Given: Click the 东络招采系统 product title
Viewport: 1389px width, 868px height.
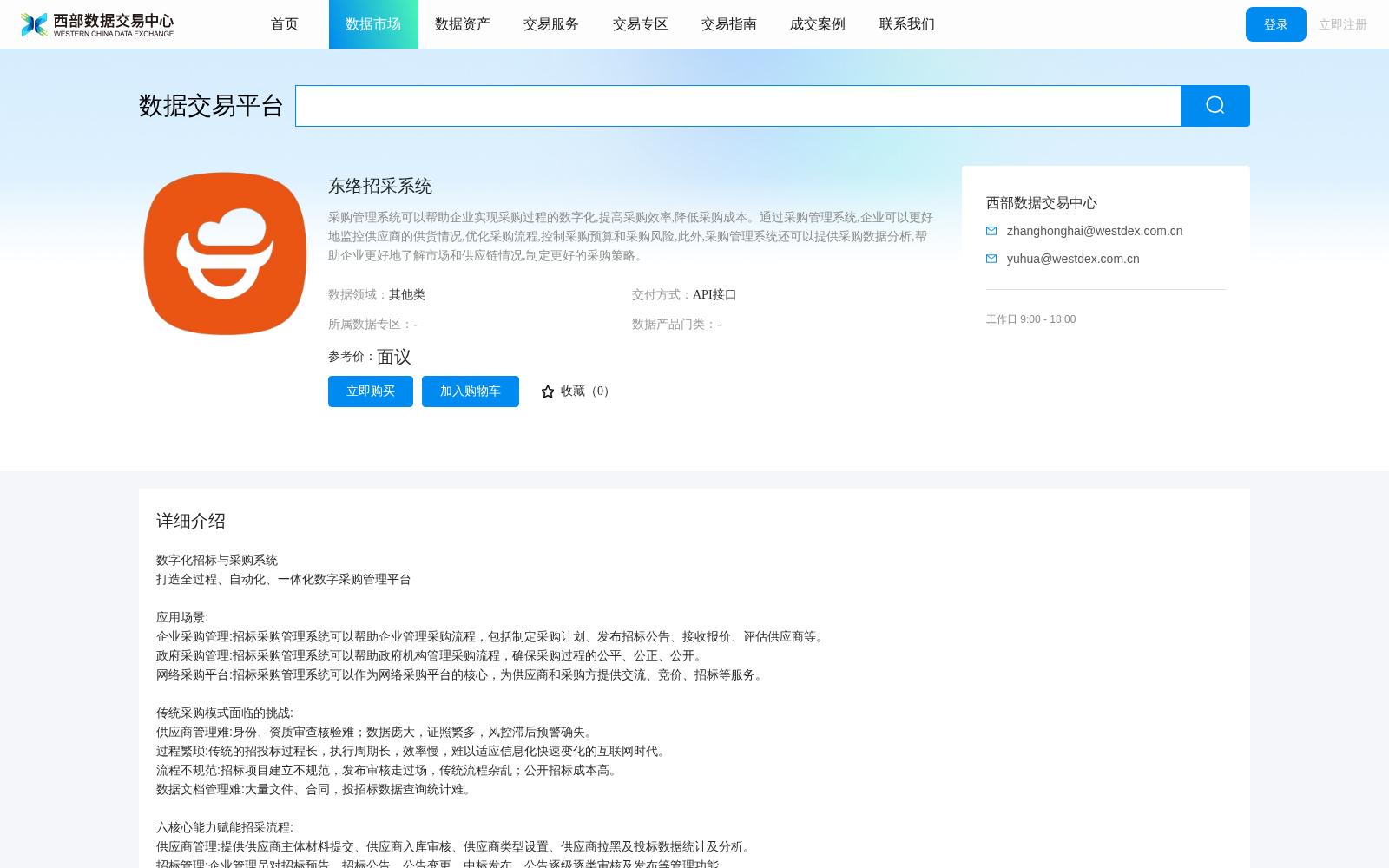Looking at the screenshot, I should [380, 186].
